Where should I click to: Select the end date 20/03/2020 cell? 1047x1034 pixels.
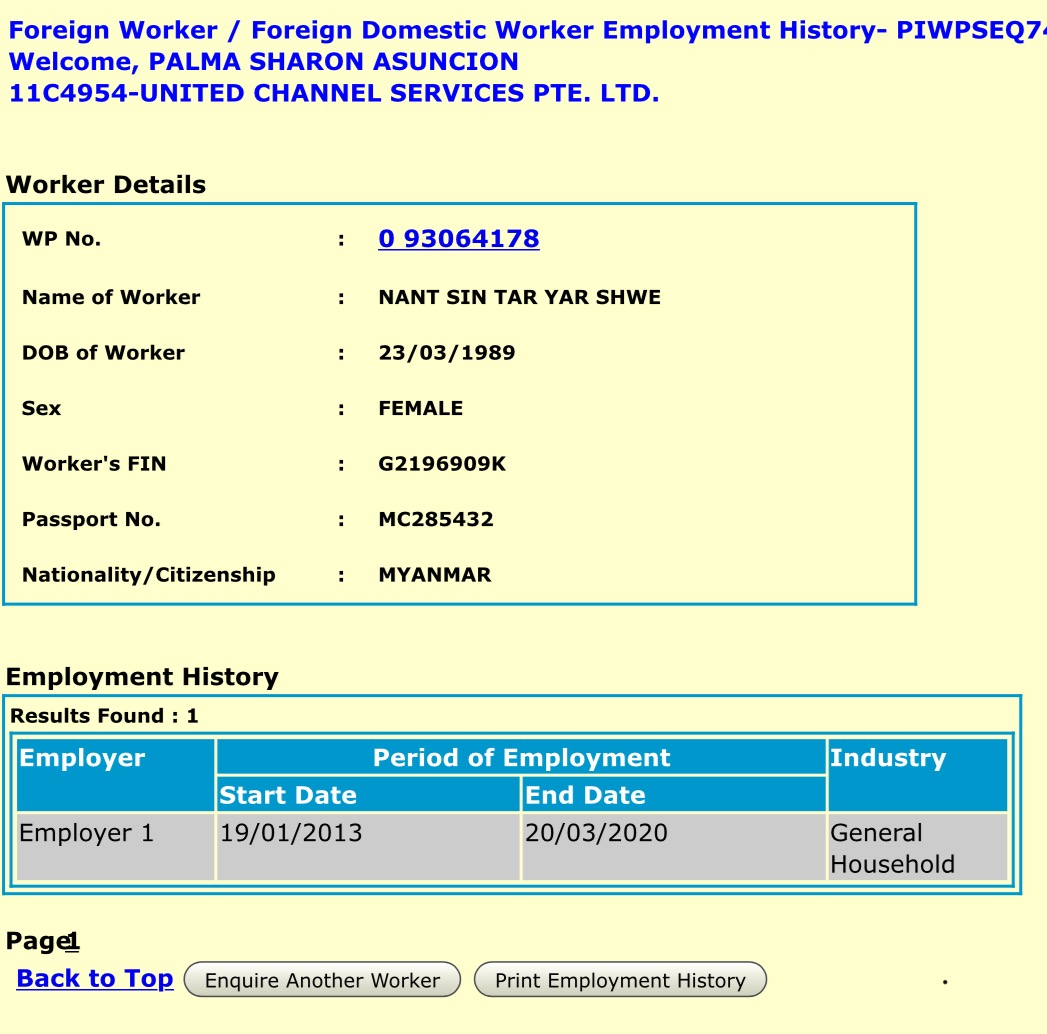(673, 847)
